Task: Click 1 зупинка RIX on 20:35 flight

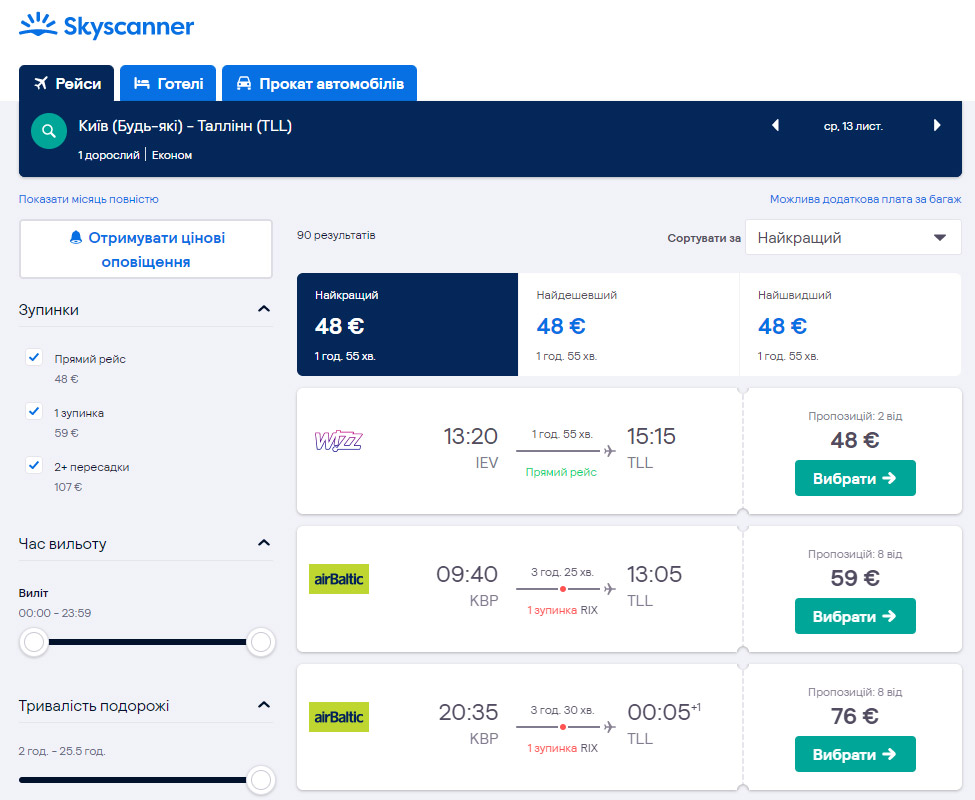Action: tap(562, 748)
